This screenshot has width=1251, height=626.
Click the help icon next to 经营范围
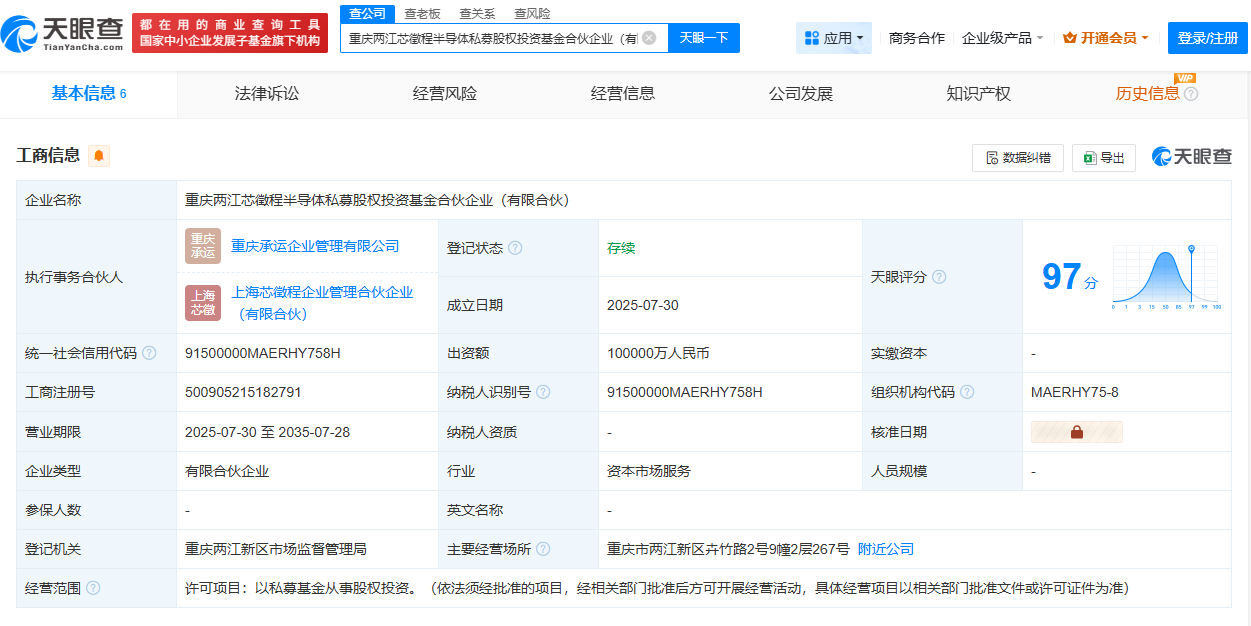(x=93, y=588)
